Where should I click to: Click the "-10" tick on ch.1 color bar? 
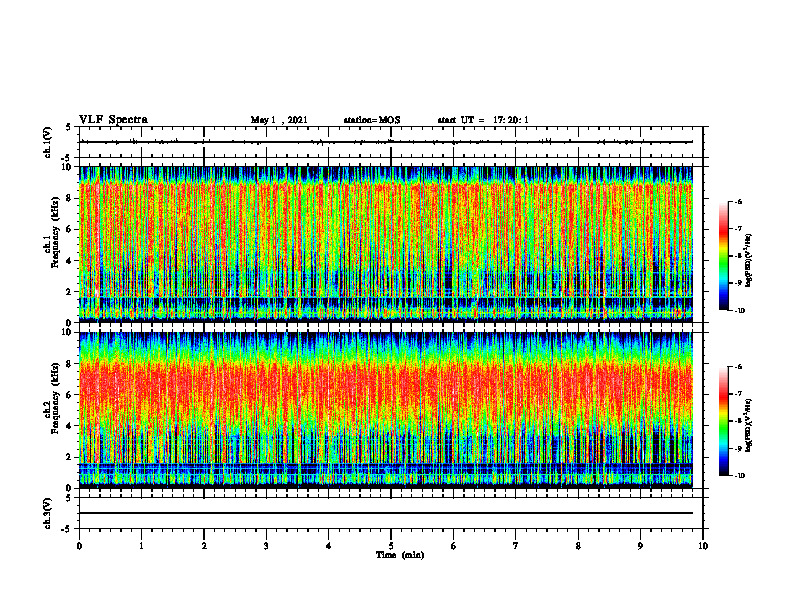click(739, 311)
